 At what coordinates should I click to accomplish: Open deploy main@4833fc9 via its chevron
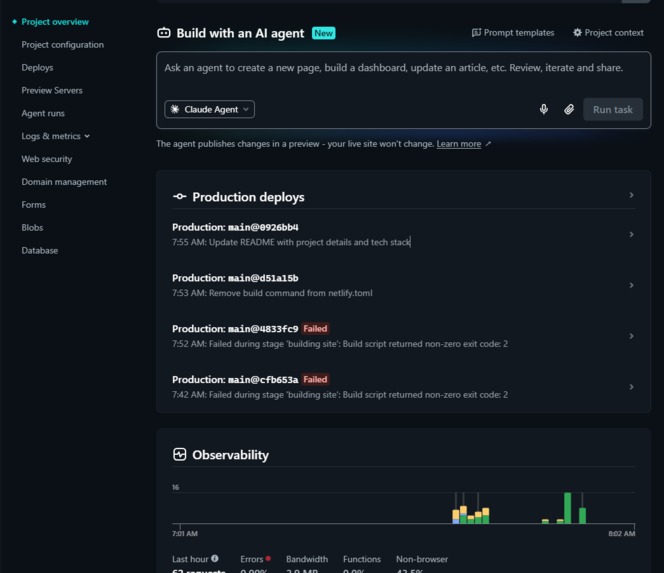[x=631, y=336]
